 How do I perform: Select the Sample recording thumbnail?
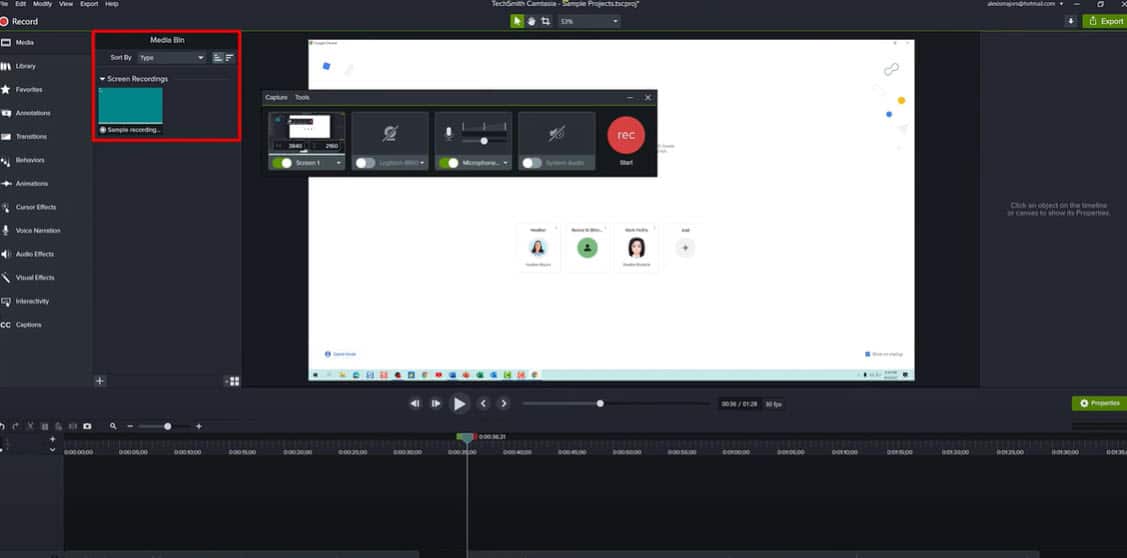[131, 106]
